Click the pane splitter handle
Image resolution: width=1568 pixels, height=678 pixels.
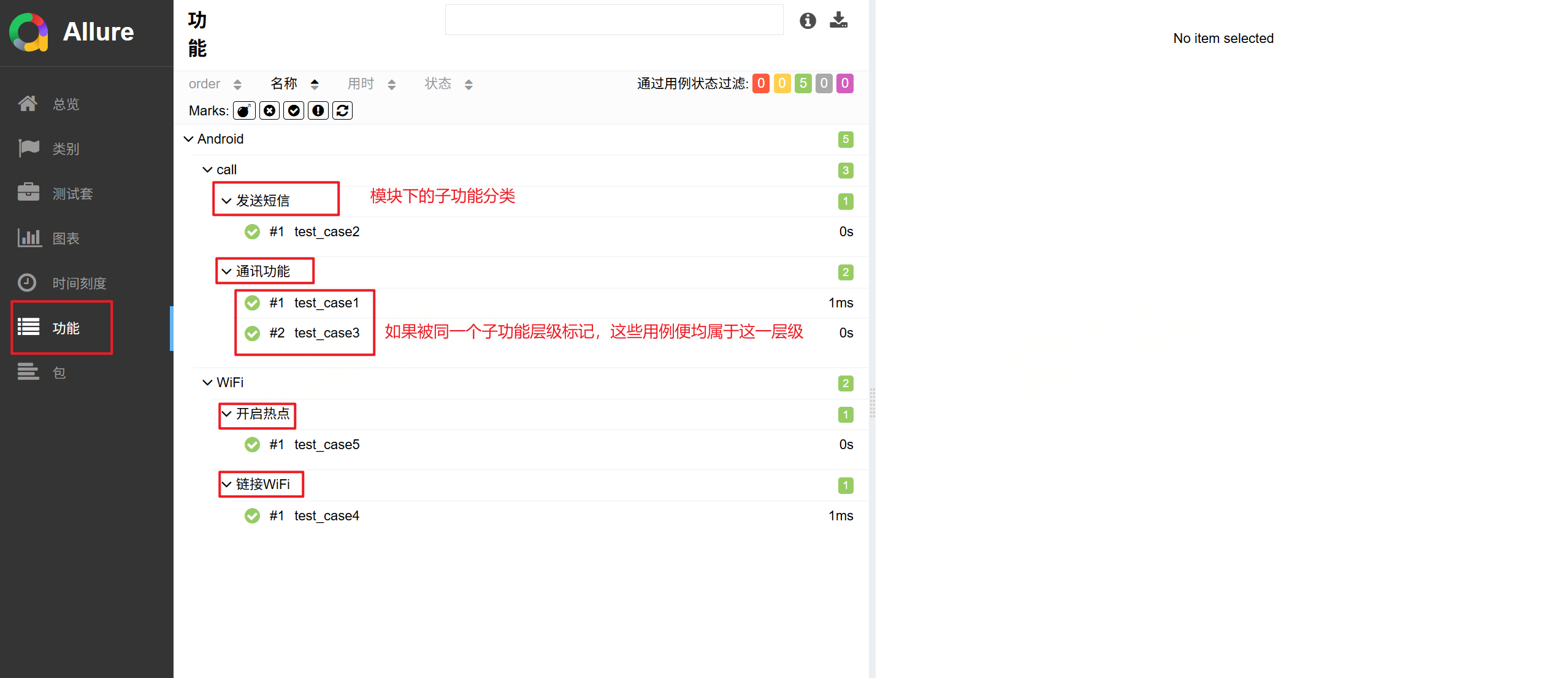(872, 403)
